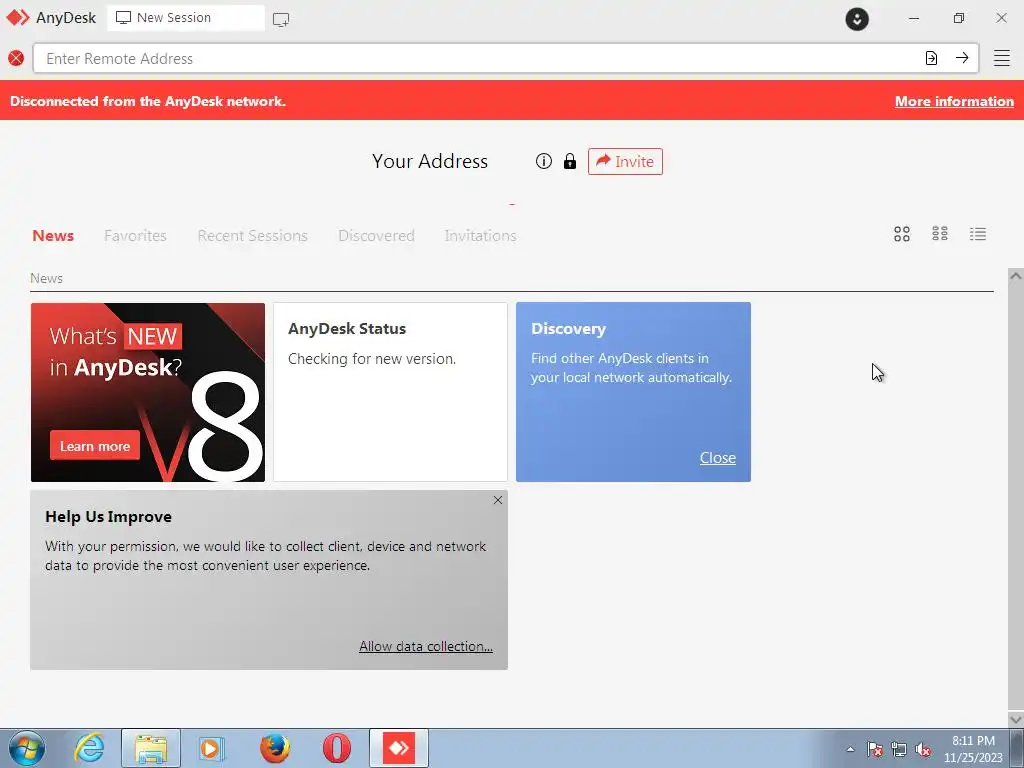Screen dimensions: 1024x768
Task: Launch Internet Explorer from the taskbar
Action: [x=89, y=748]
